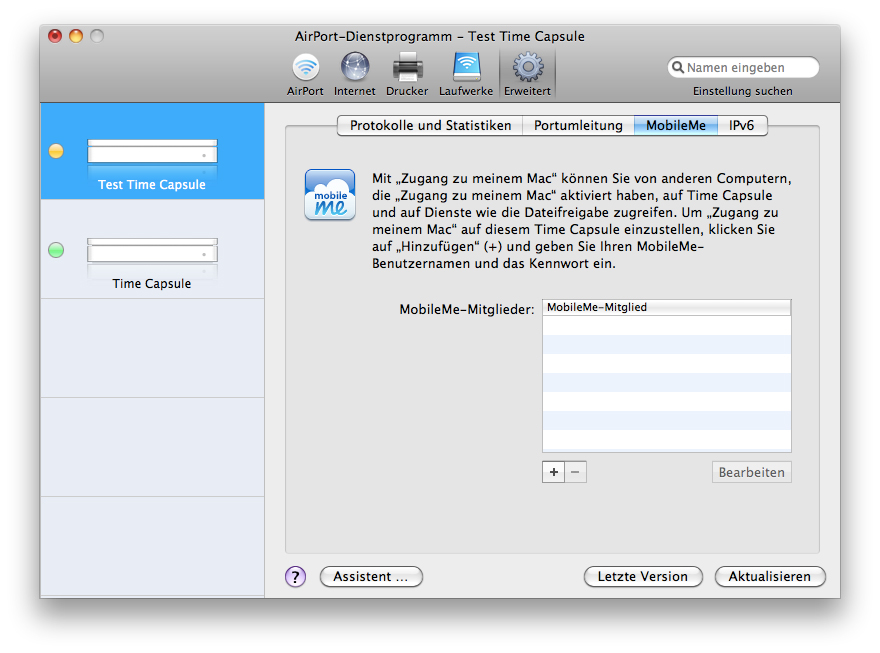Open the Drucker printer settings
The width and height of the screenshot is (880, 653).
pos(407,74)
